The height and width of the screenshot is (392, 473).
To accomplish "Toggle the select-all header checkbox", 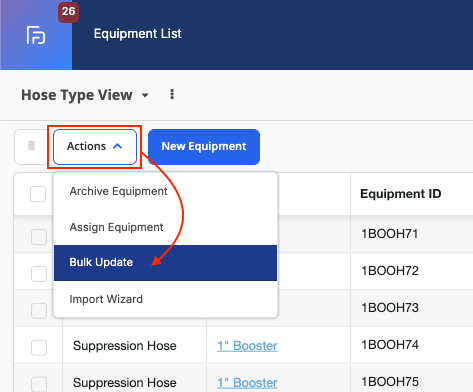I will coord(38,194).
